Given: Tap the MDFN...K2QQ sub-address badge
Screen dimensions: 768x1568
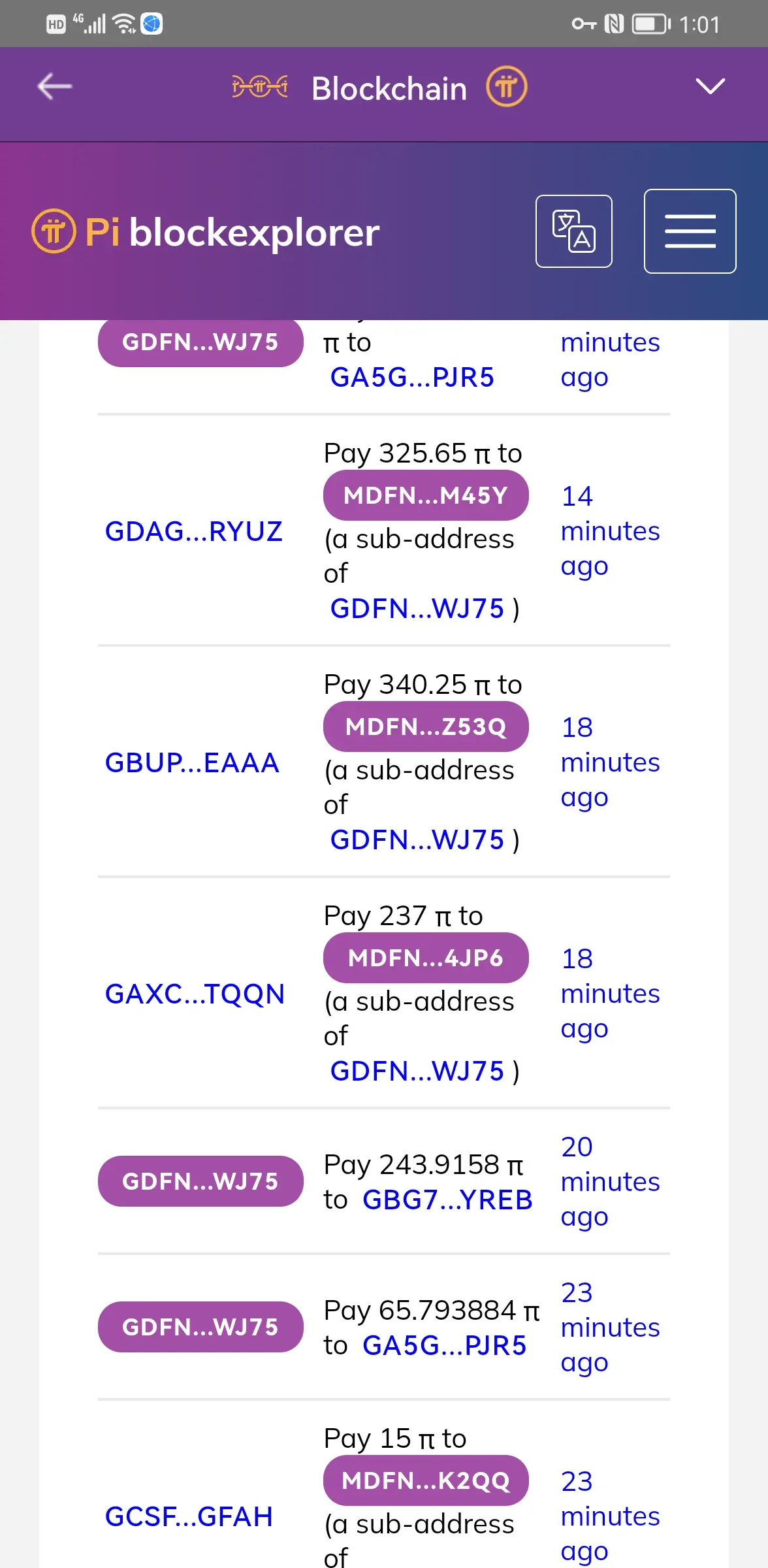Looking at the screenshot, I should pos(425,1480).
